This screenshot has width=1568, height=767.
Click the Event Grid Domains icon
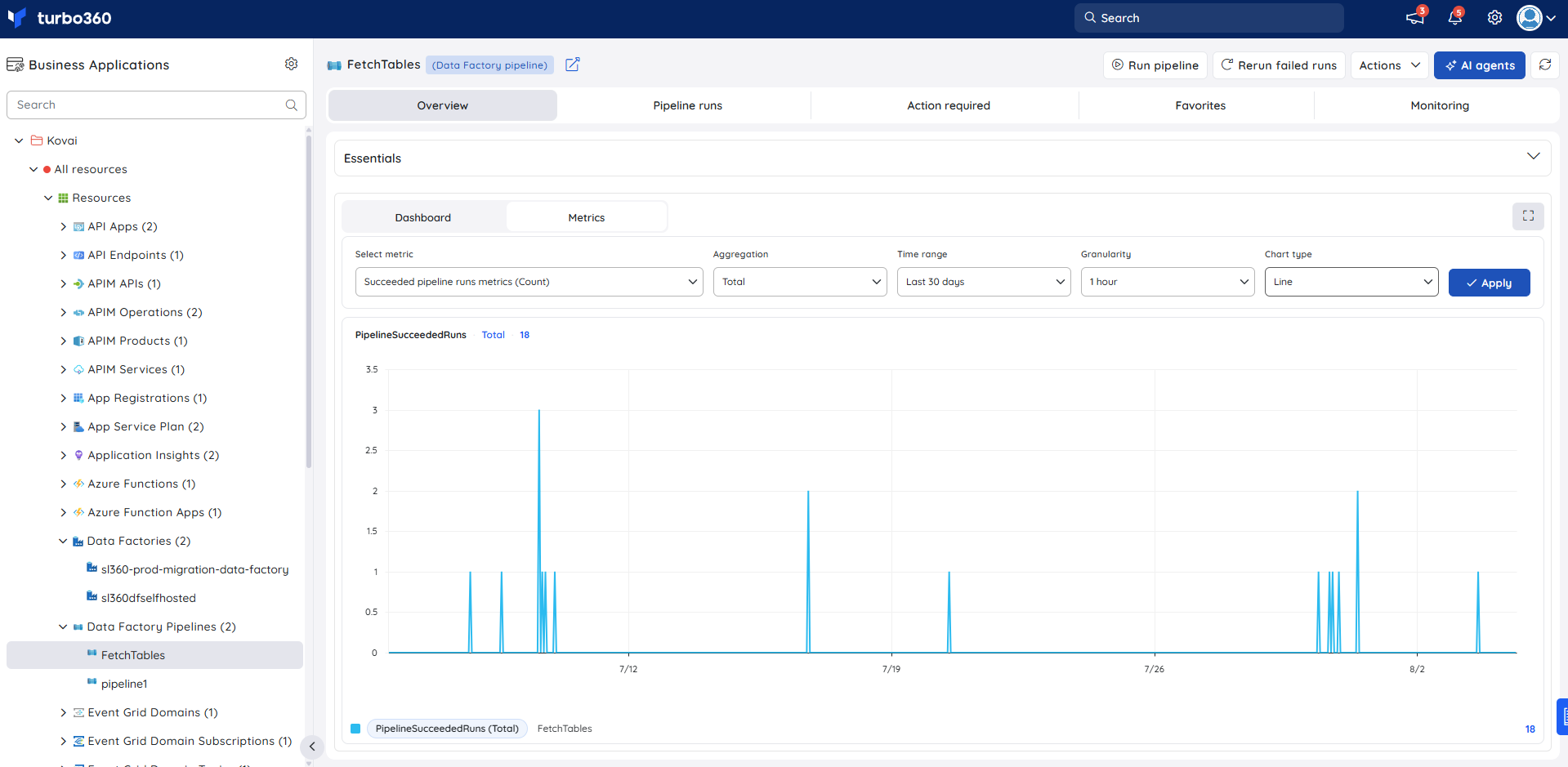[x=78, y=712]
